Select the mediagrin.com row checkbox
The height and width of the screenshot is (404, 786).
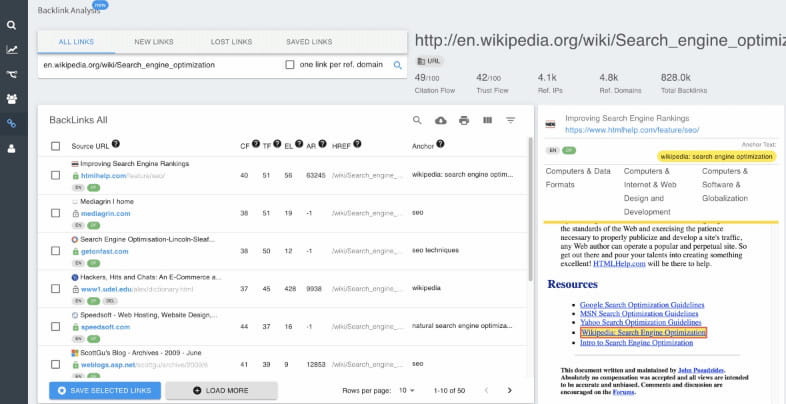pyautogui.click(x=56, y=213)
